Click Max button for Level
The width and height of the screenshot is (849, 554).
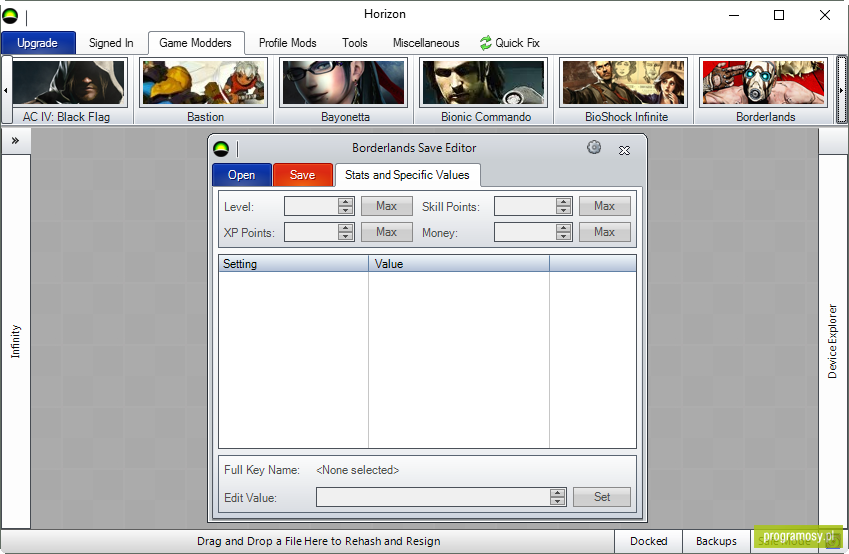point(387,206)
